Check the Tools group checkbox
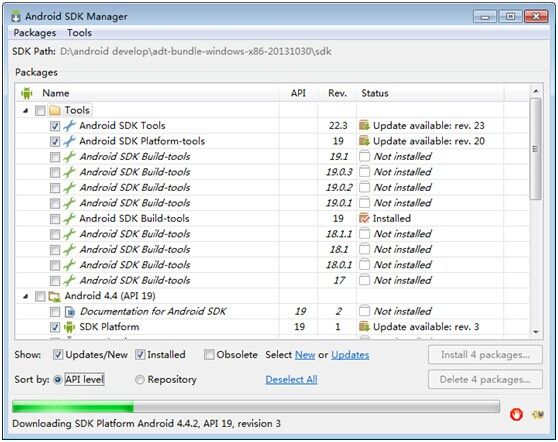Screen dimensions: 558x442 coord(40,111)
